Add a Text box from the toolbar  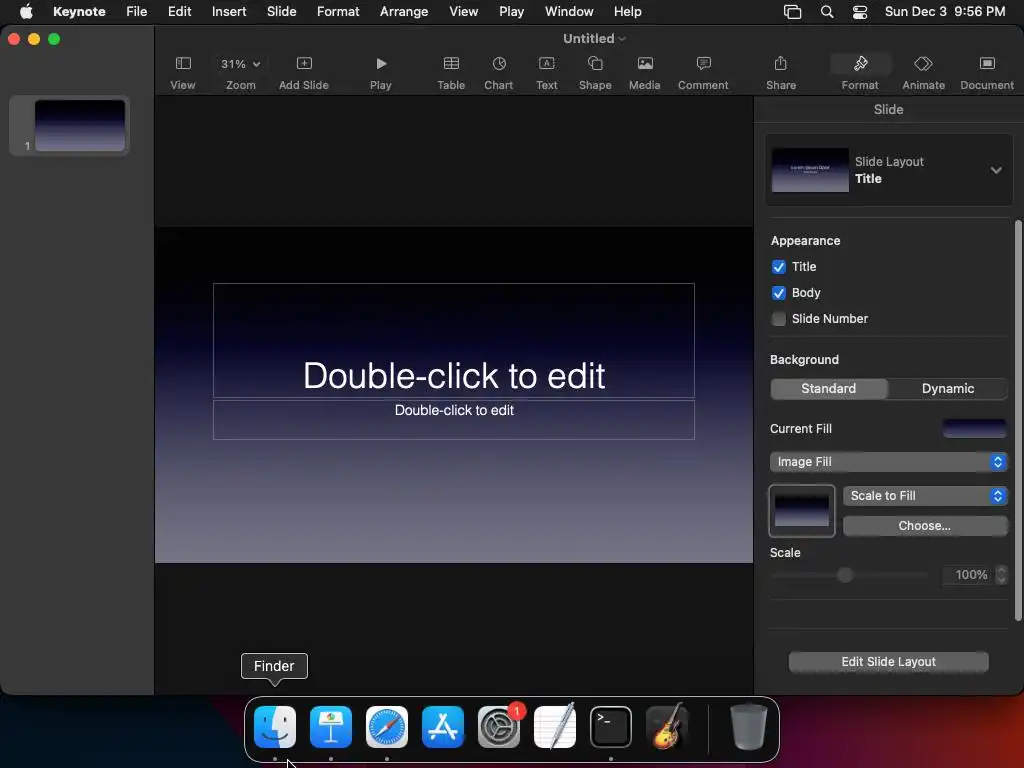547,72
